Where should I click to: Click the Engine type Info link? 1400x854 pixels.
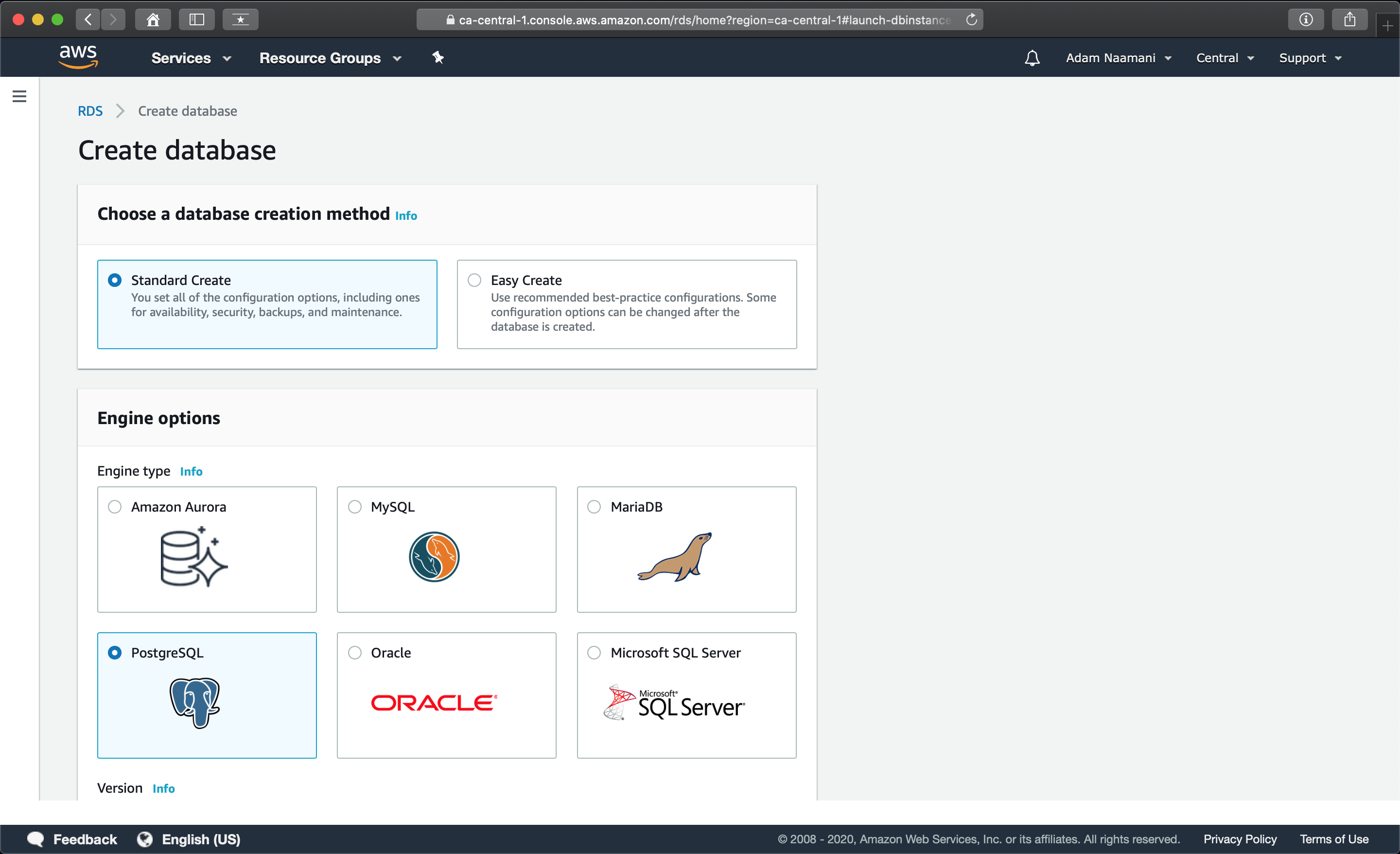(191, 471)
